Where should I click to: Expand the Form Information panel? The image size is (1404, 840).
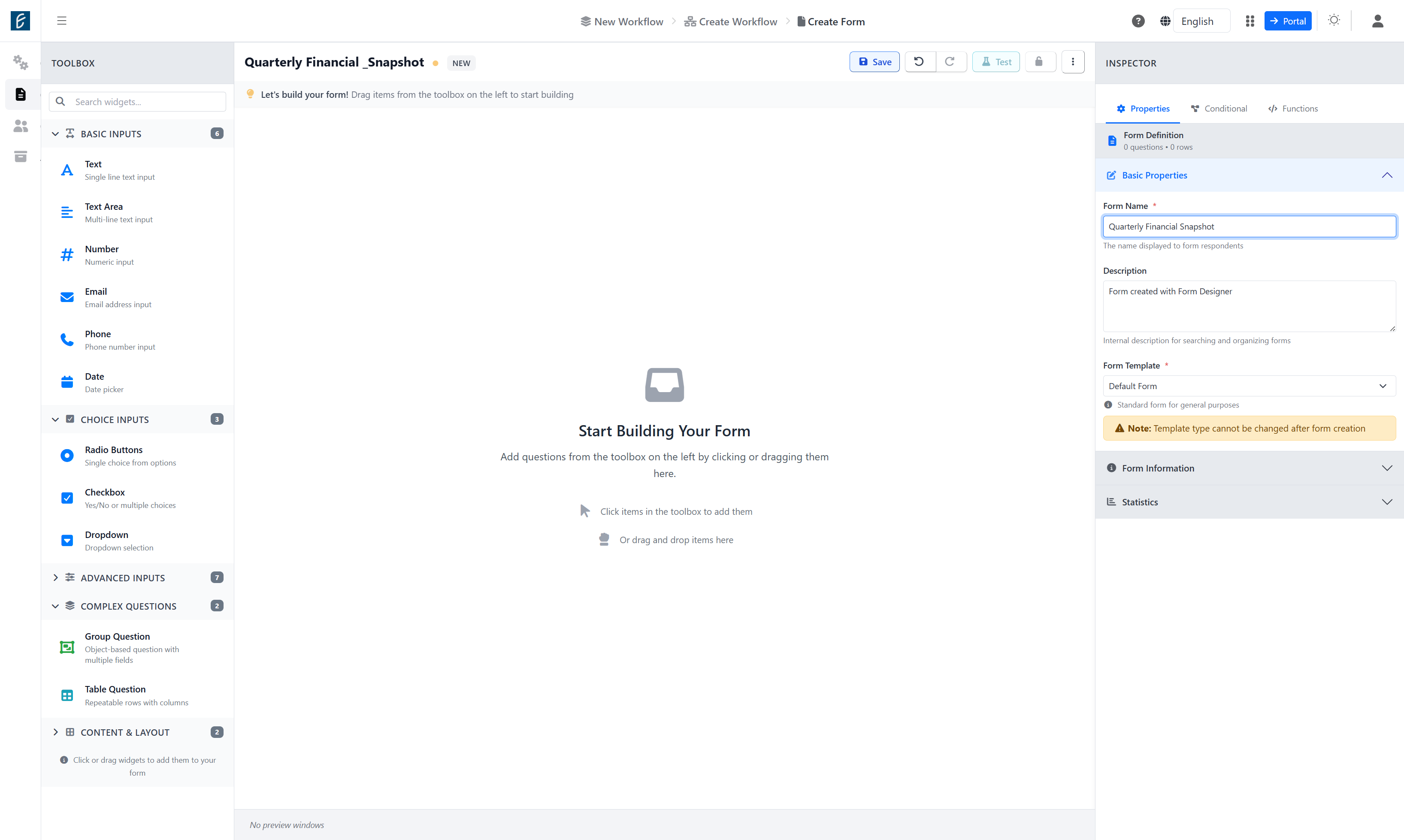click(x=1249, y=468)
